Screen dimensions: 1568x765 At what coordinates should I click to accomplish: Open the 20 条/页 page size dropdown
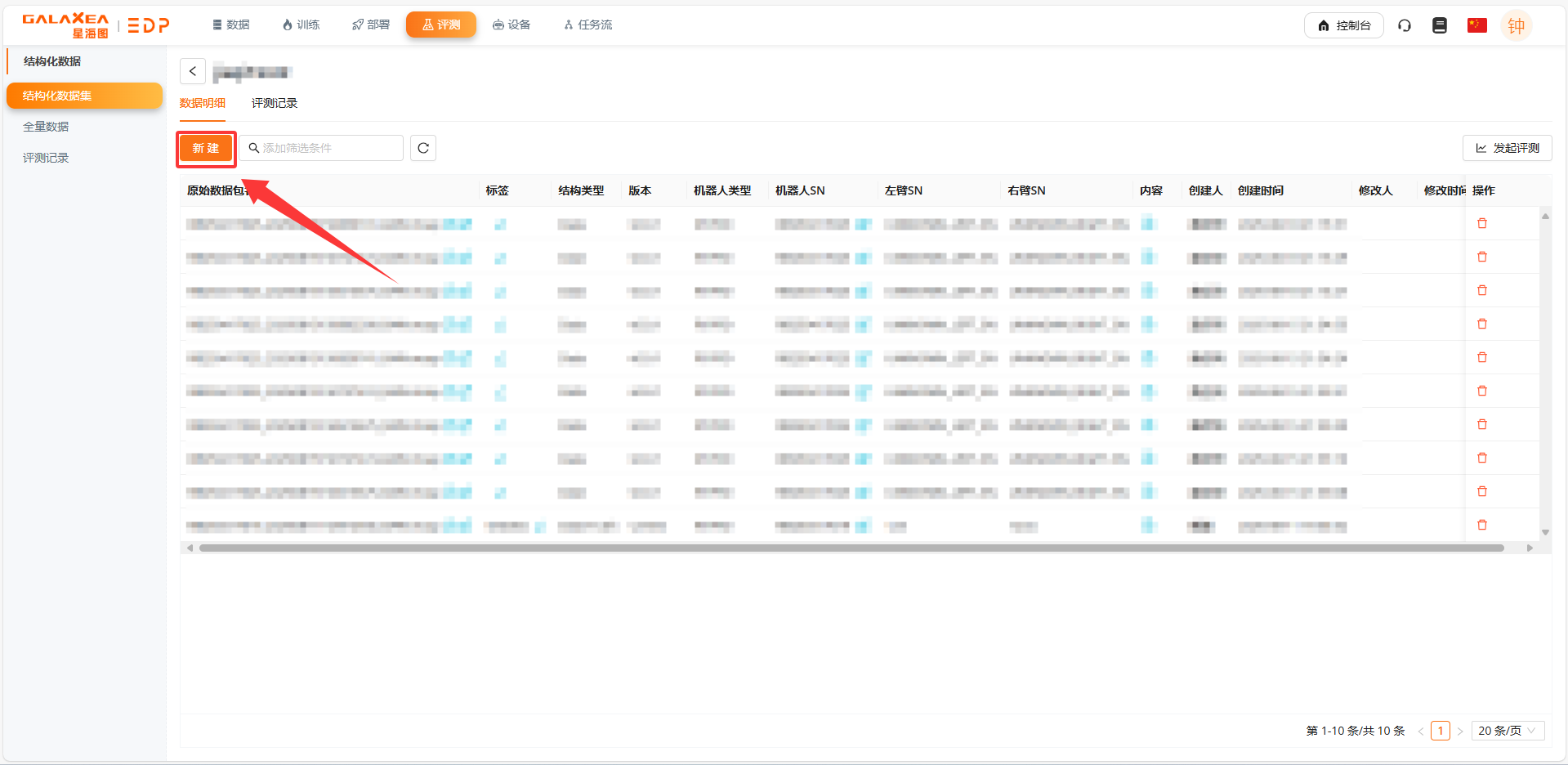click(1508, 731)
